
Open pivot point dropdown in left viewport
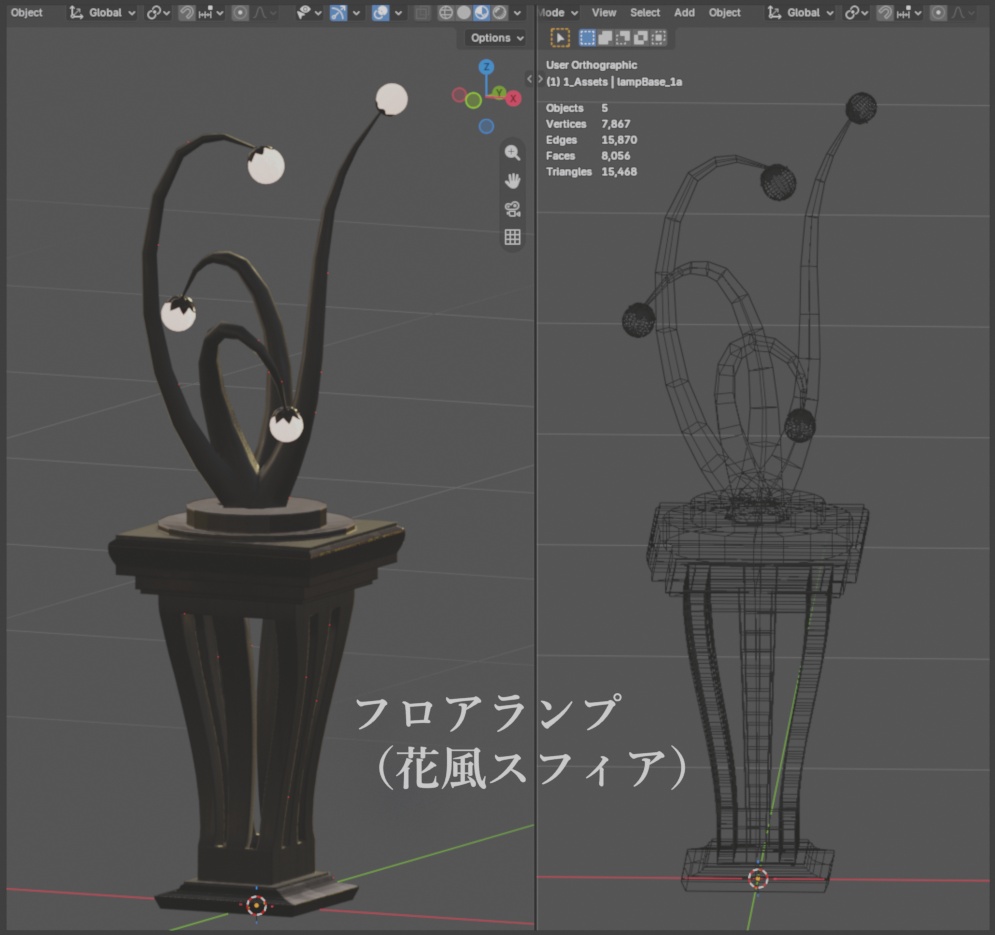click(158, 13)
